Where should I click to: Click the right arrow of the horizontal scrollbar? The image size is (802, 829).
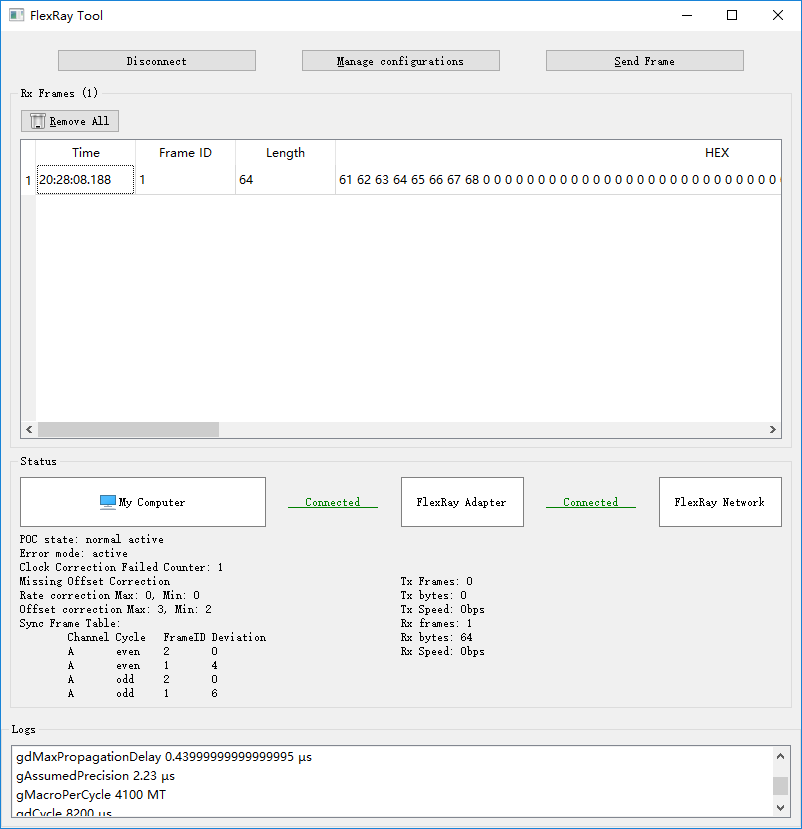[x=773, y=429]
